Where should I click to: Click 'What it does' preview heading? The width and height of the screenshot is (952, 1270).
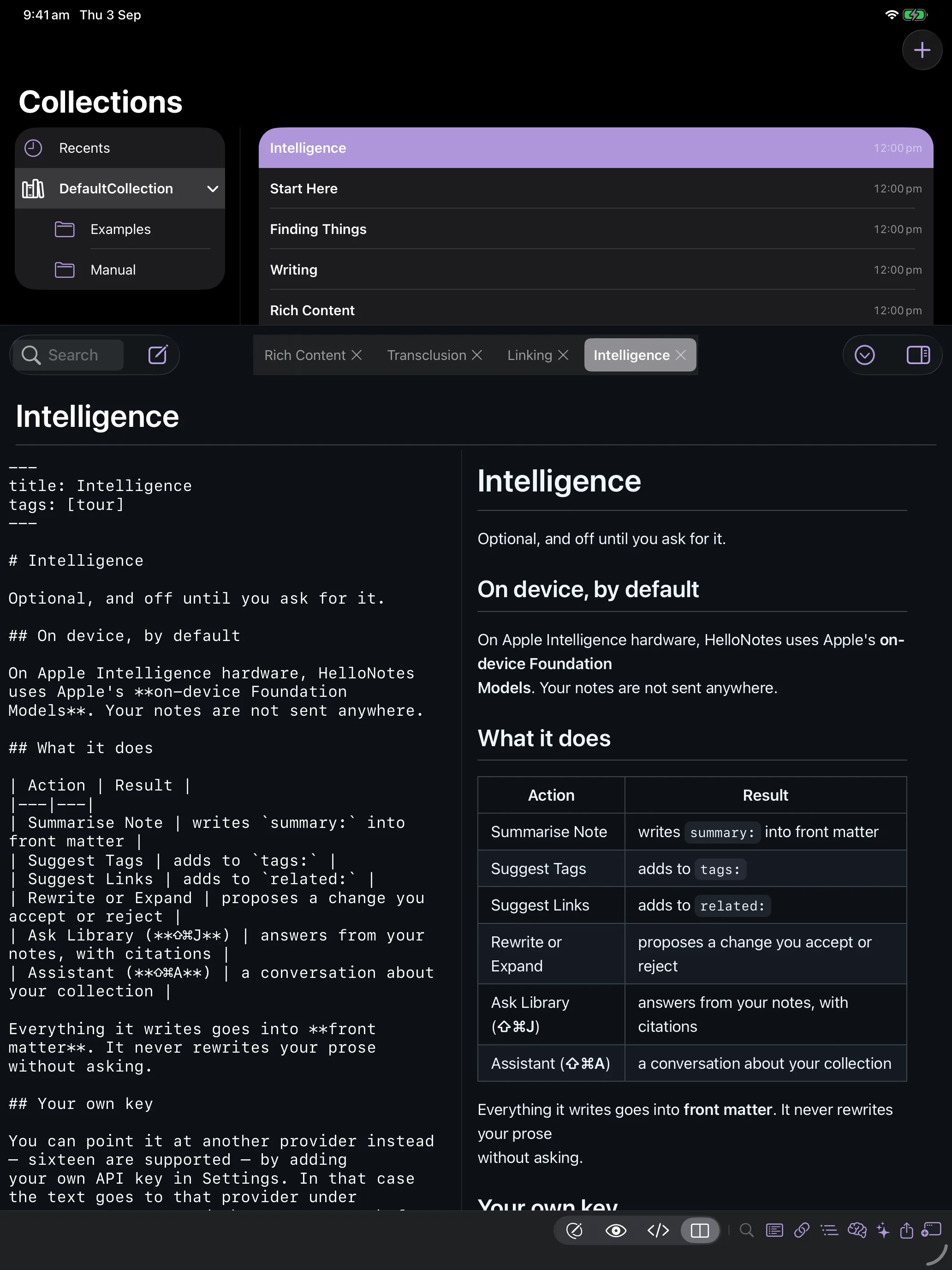(x=544, y=738)
